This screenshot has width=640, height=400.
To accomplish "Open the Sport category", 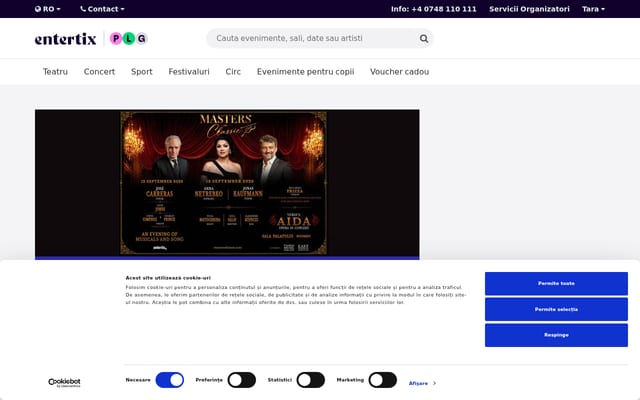I will 142,72.
